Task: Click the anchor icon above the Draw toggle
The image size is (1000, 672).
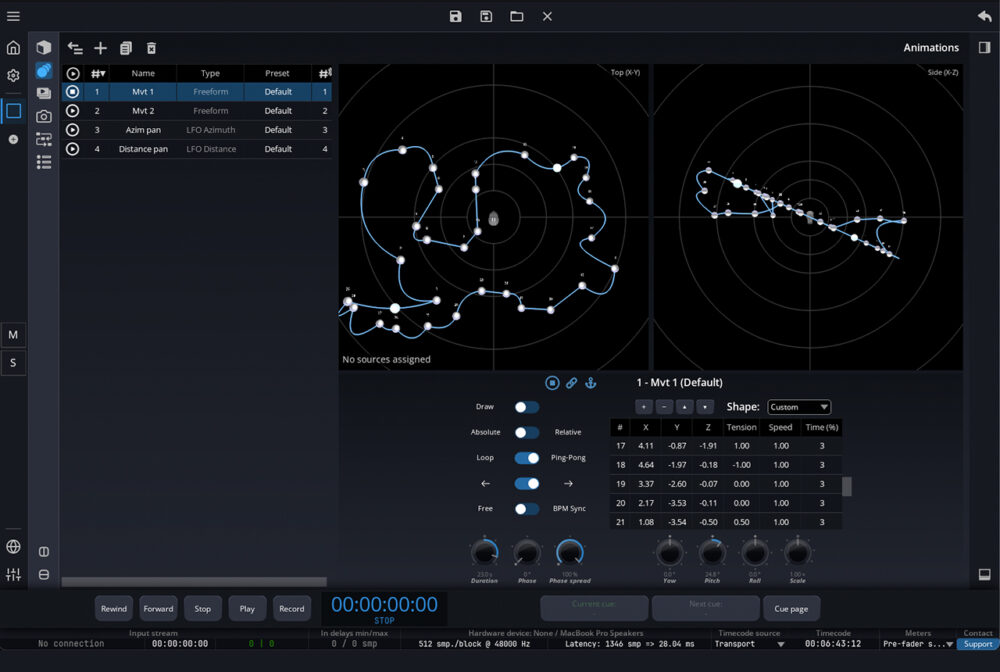Action: (590, 383)
